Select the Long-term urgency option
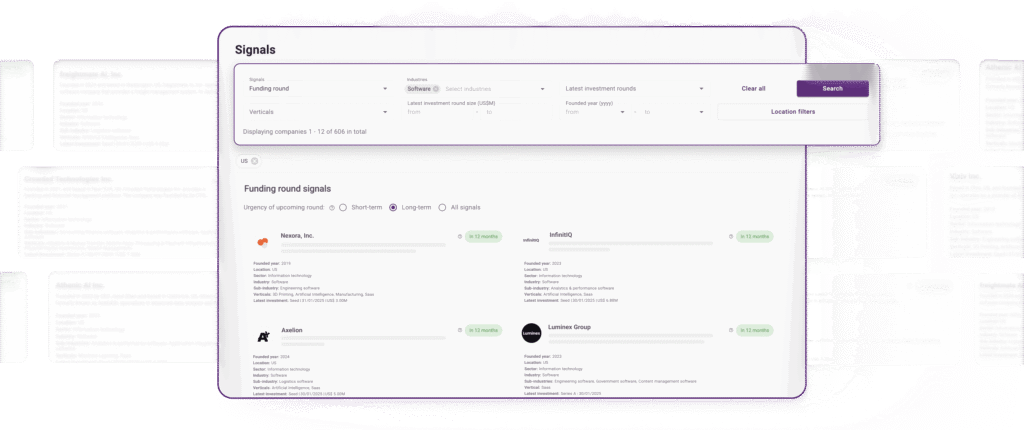 point(393,207)
